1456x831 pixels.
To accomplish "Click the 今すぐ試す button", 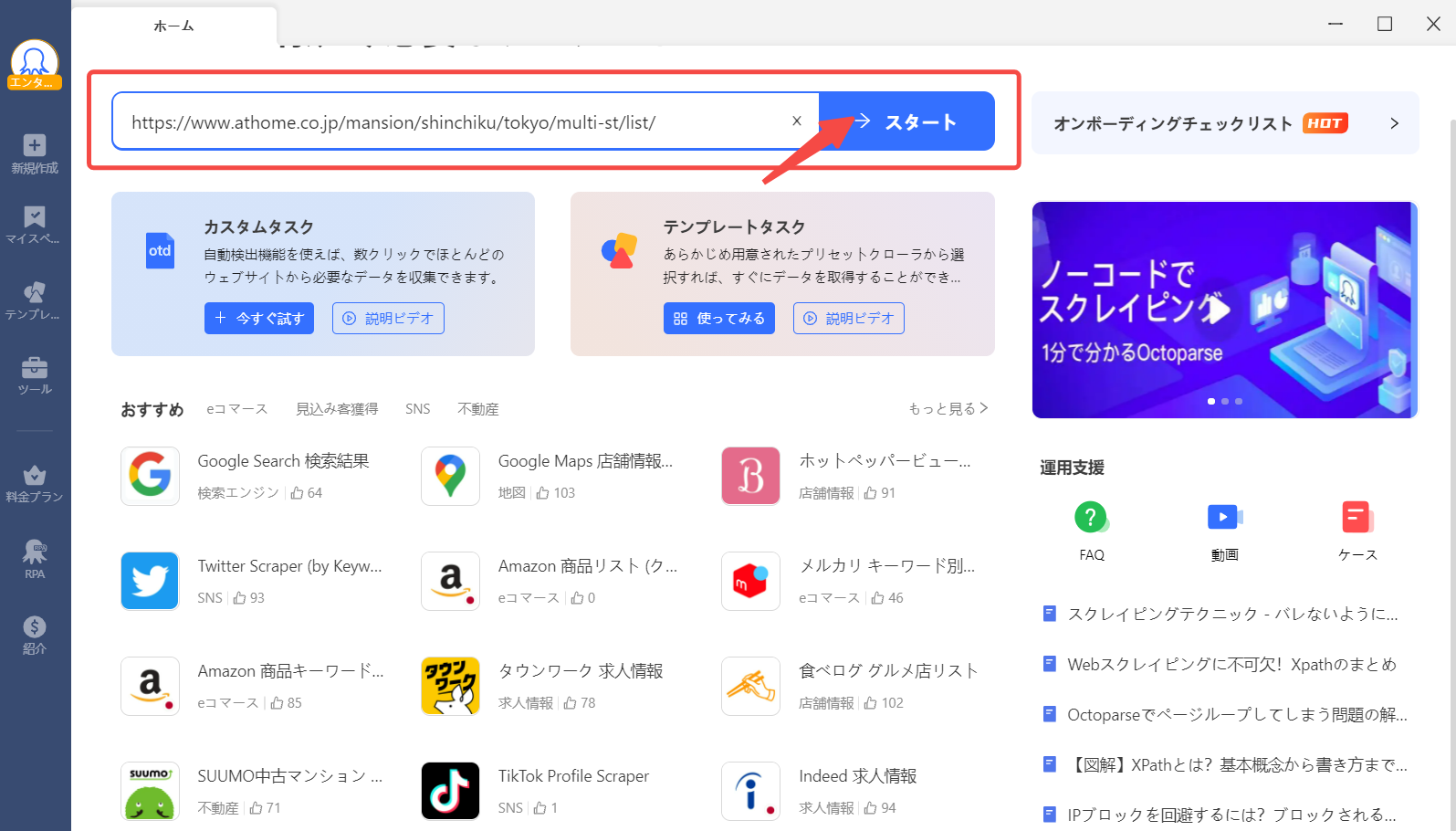I will point(259,318).
